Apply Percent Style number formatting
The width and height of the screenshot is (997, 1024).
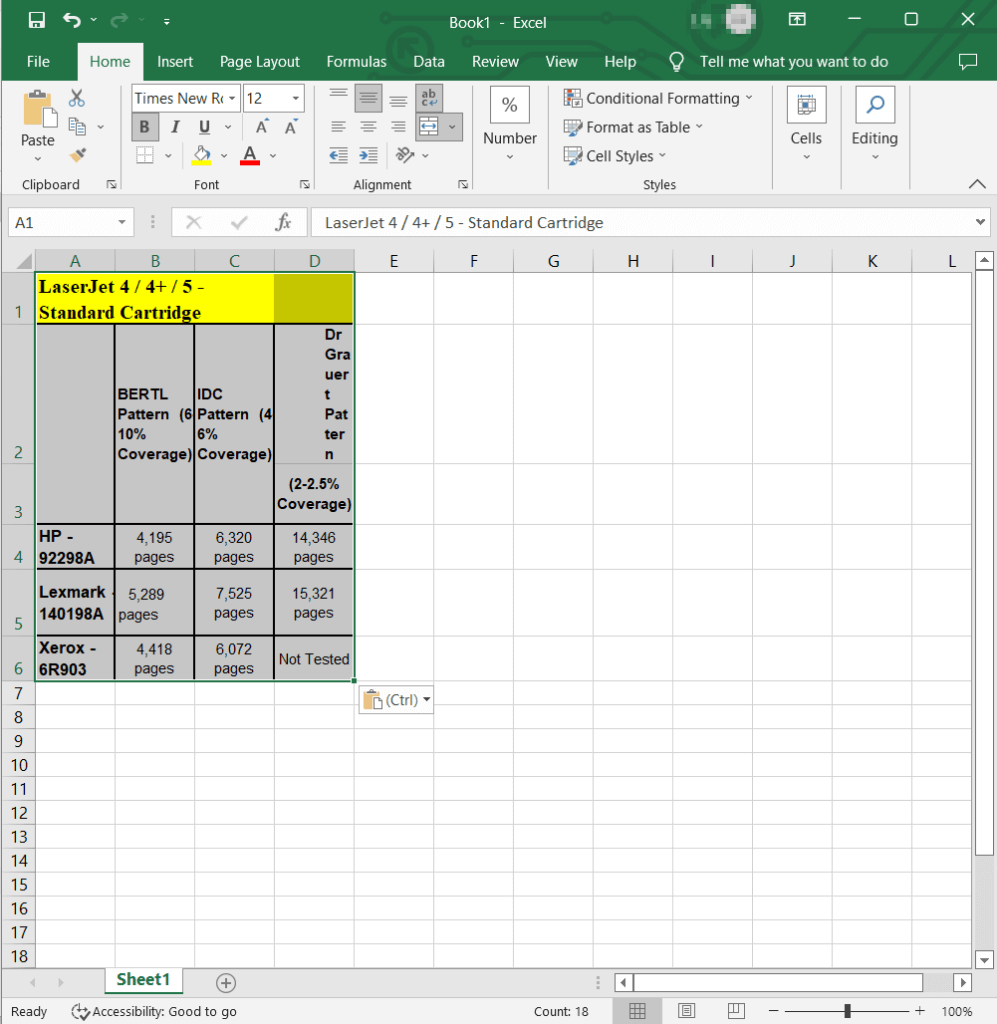click(x=509, y=104)
